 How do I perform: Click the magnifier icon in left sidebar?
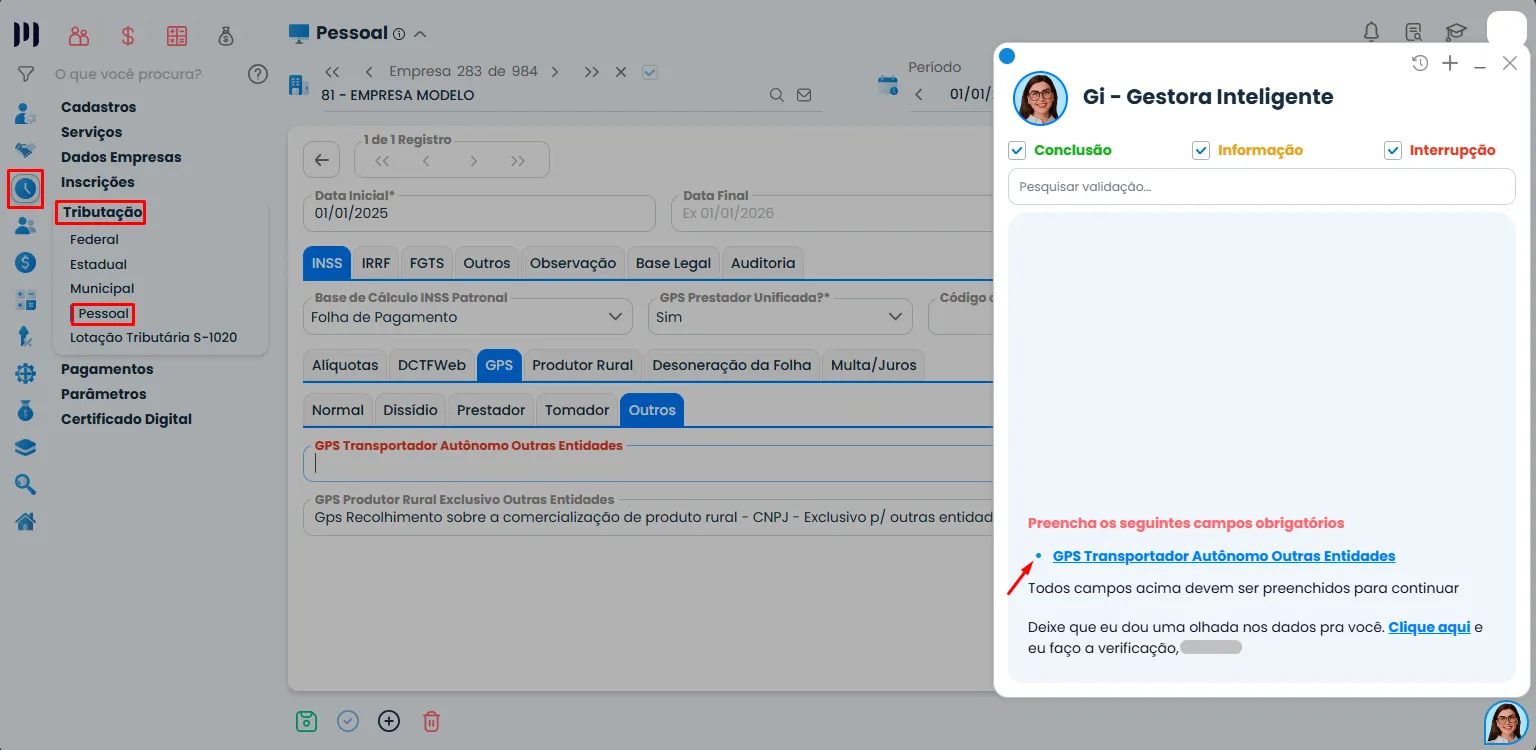pos(26,484)
